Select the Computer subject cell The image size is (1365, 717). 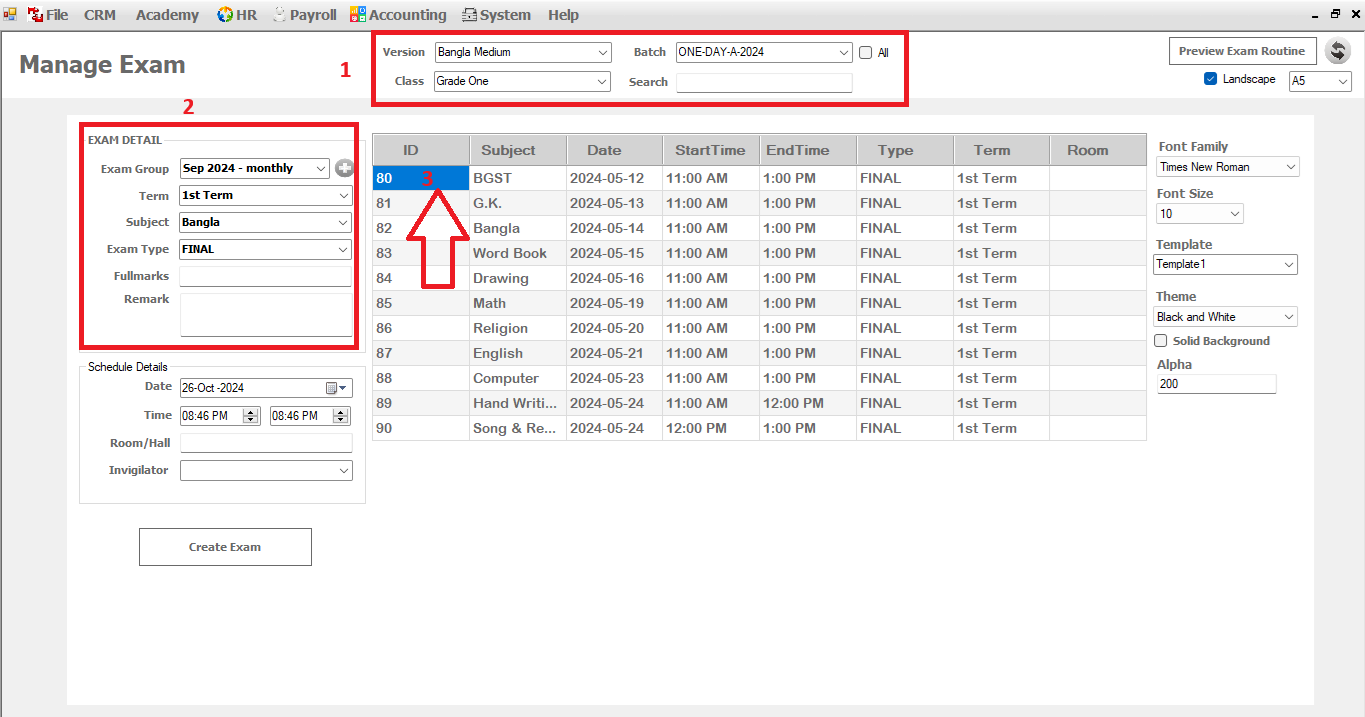tap(518, 378)
